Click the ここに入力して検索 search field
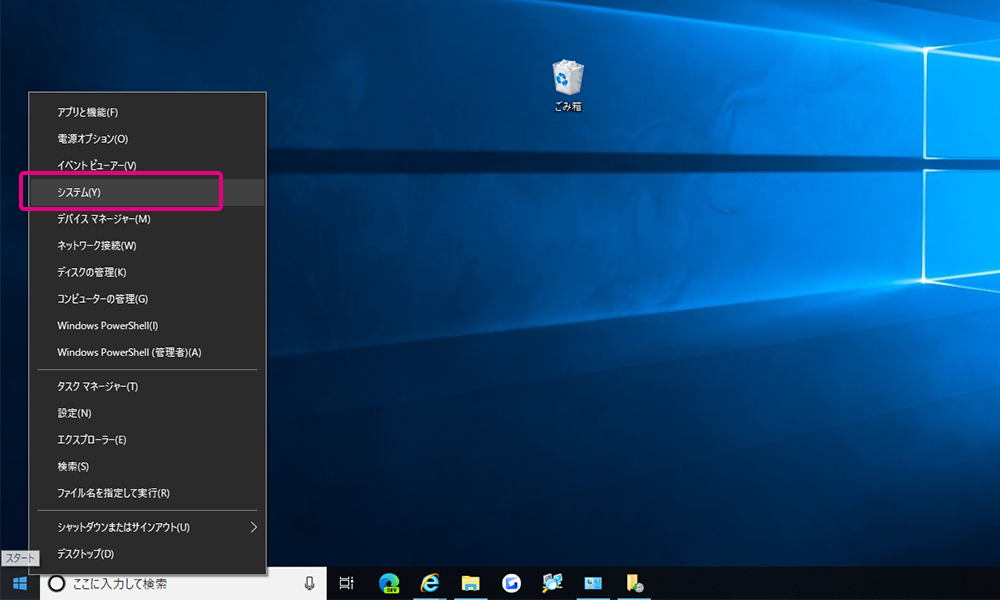Image resolution: width=1000 pixels, height=600 pixels. 180,583
